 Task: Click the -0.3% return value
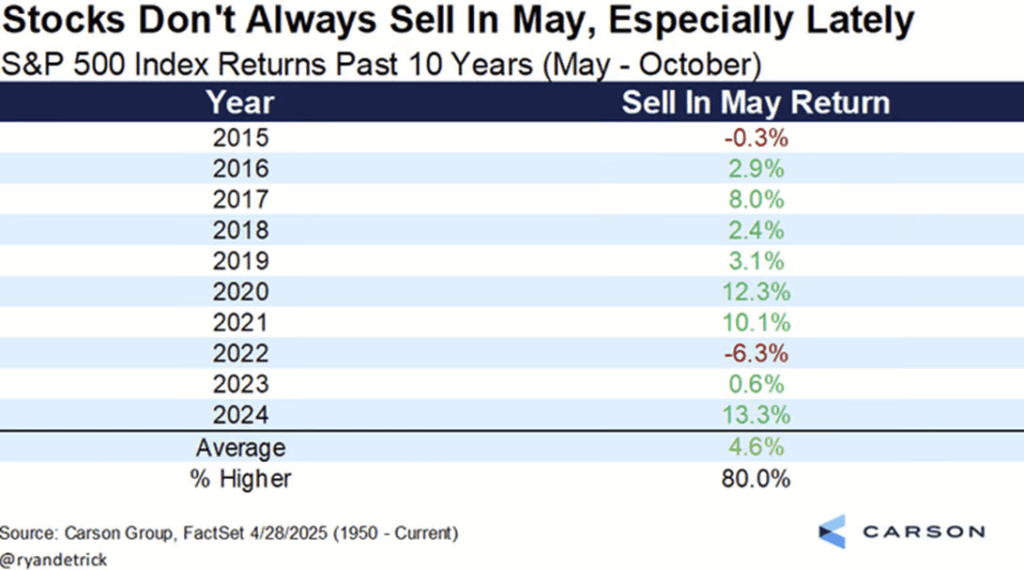[x=756, y=138]
